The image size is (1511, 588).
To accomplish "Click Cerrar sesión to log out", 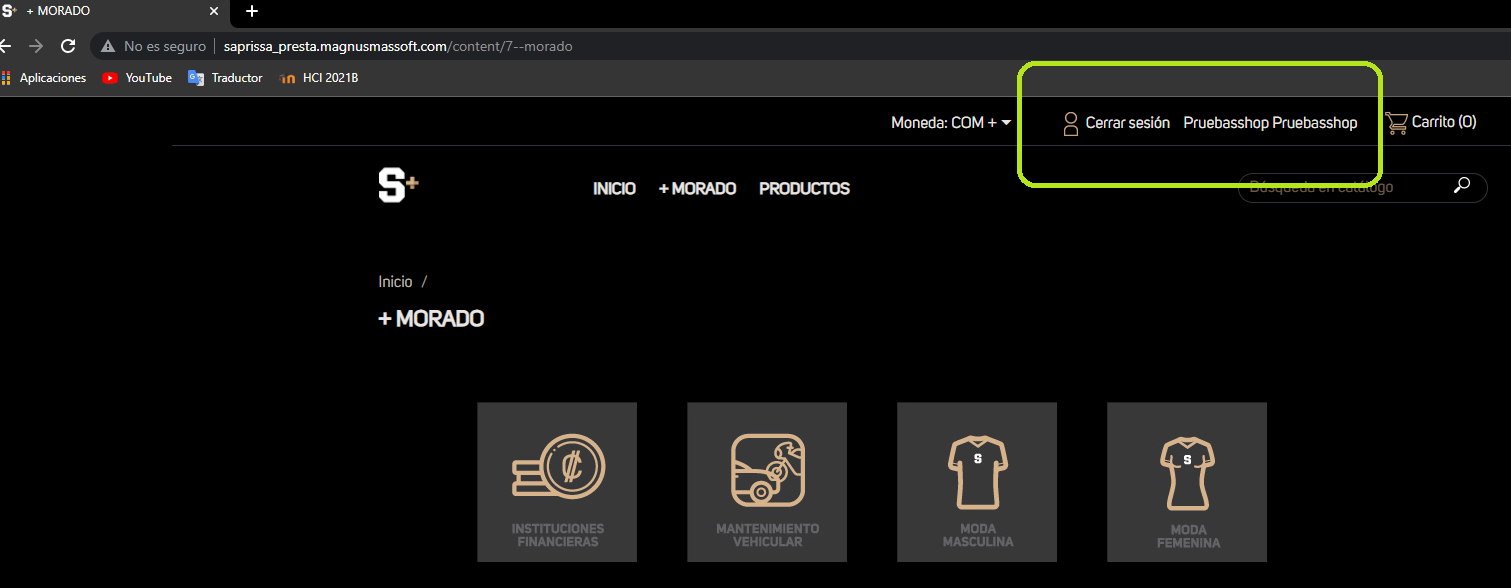I will tap(1127, 122).
